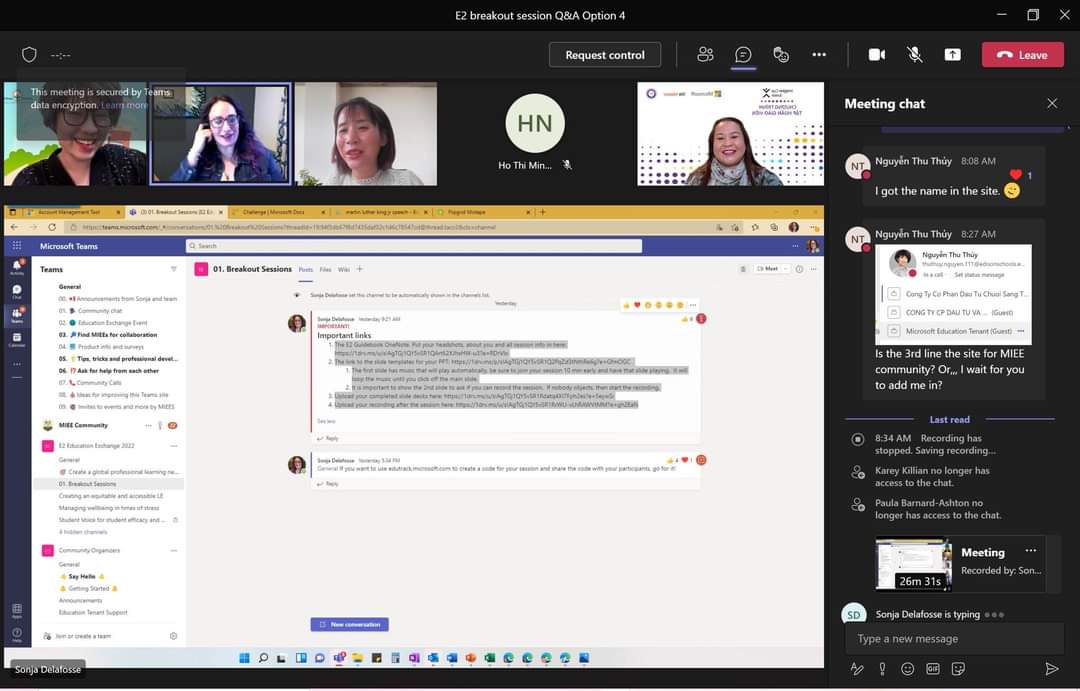Open more options on Meeting recording card
This screenshot has height=691, width=1080.
coord(1030,550)
